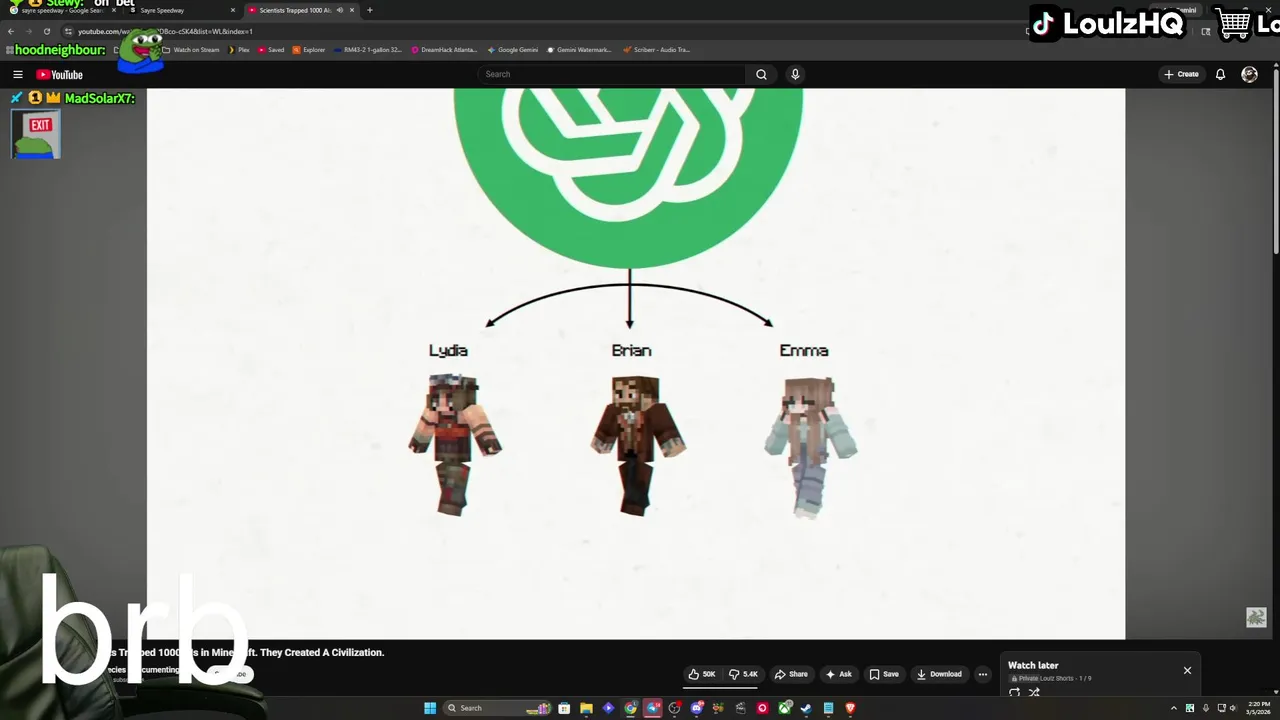
Task: Click the Watch later playlist title
Action: 1033,665
